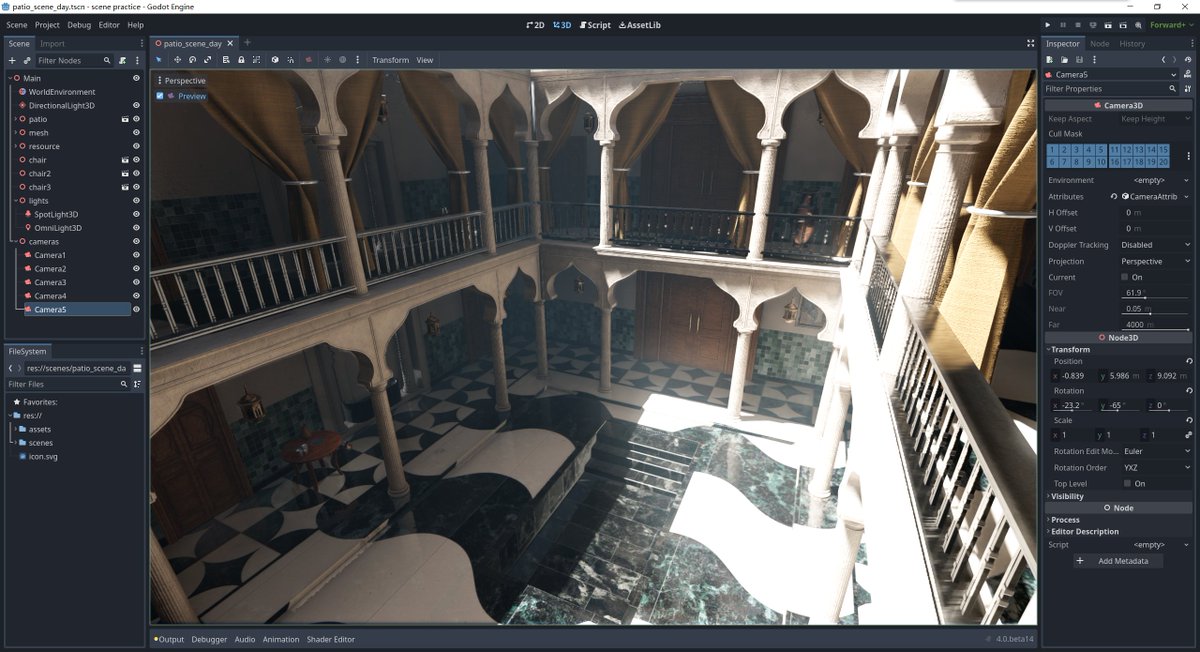Open the Transform viewport menu
Image resolution: width=1200 pixels, height=652 pixels.
(x=390, y=60)
